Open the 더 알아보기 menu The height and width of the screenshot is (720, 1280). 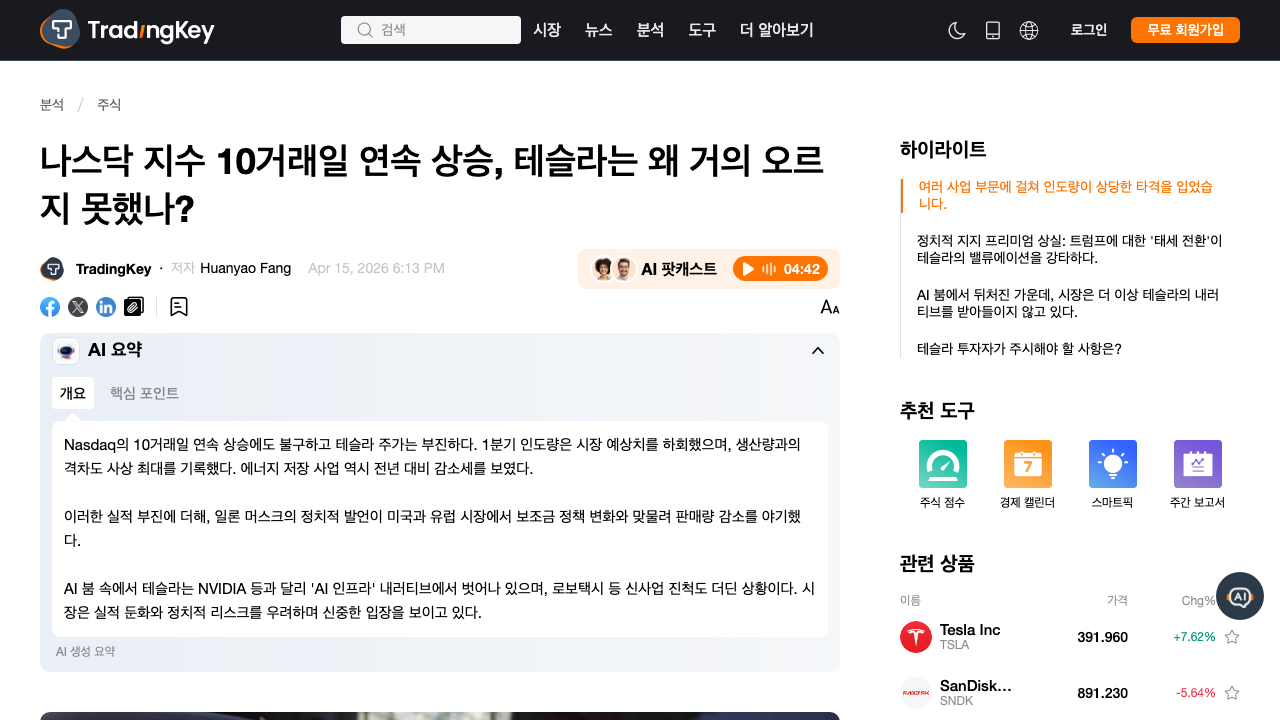tap(777, 30)
